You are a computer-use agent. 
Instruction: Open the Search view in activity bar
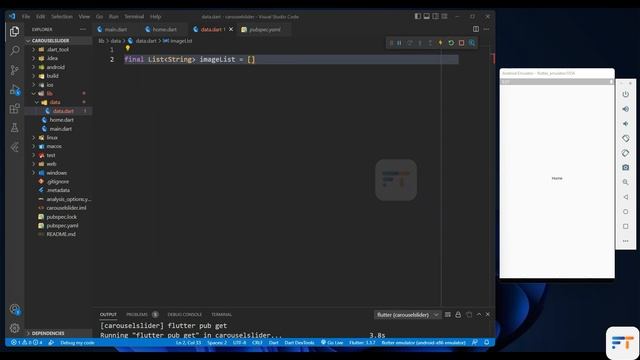pyautogui.click(x=14, y=51)
